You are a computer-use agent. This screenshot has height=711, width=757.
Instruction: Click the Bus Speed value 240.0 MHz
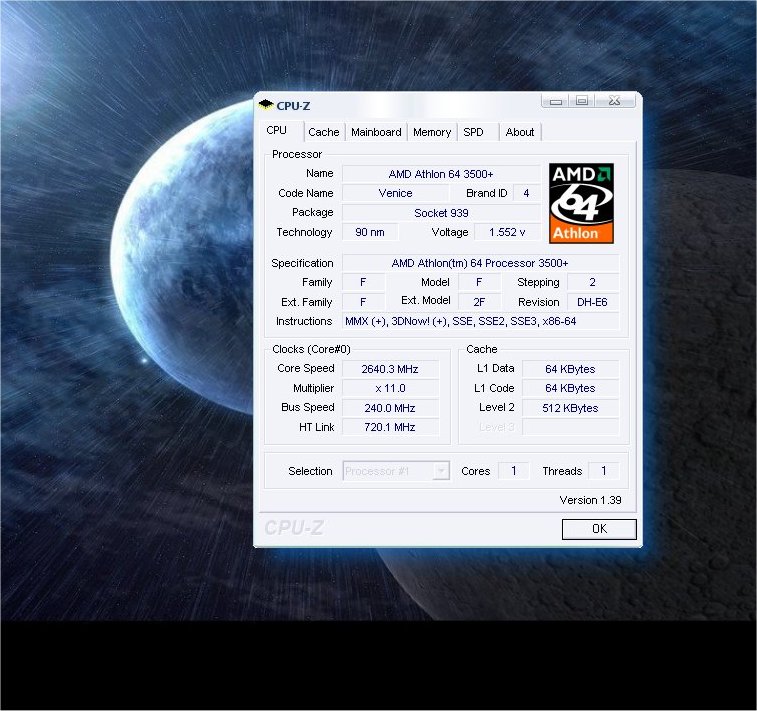click(x=390, y=408)
